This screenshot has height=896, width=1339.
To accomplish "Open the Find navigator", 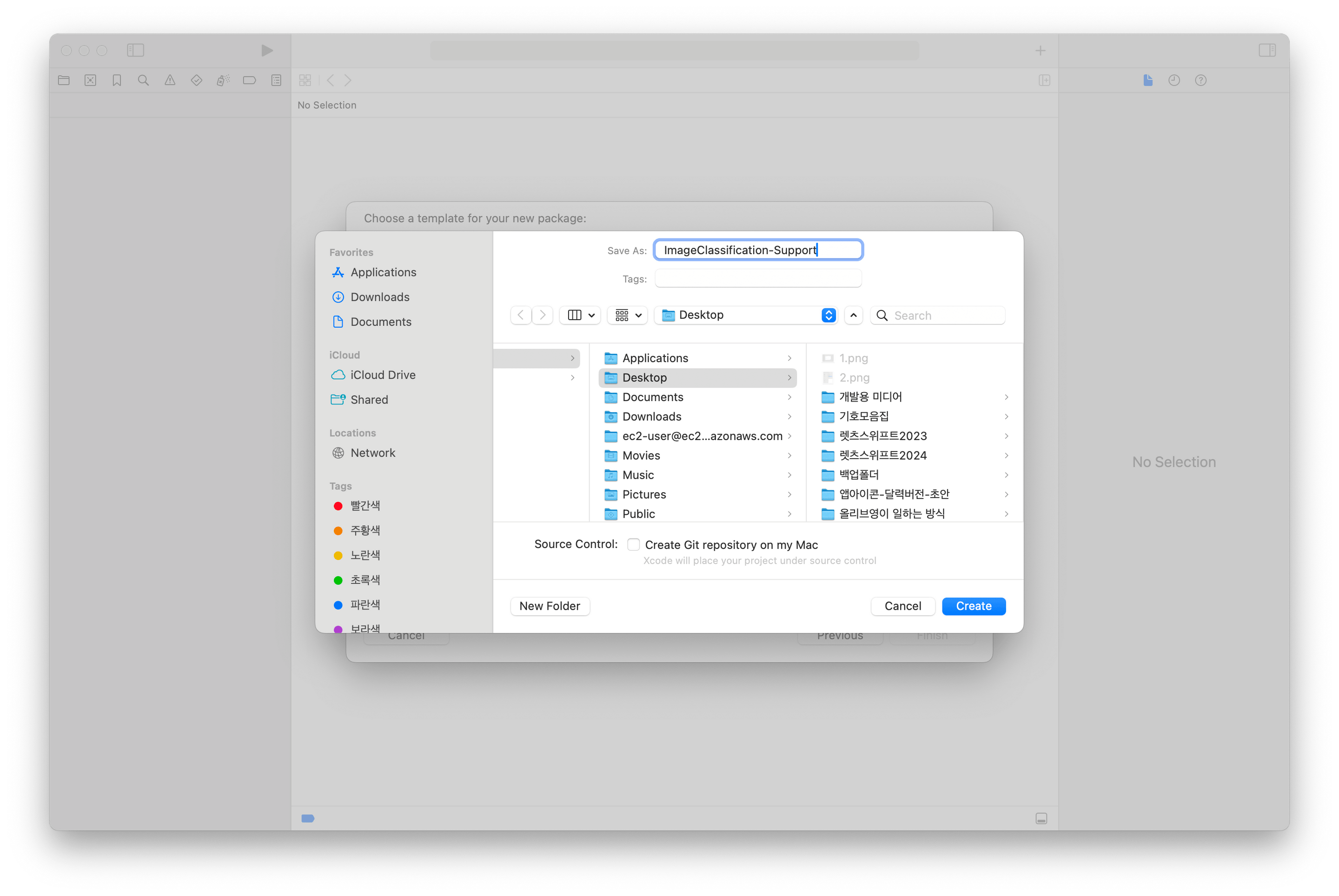I will pos(144,80).
